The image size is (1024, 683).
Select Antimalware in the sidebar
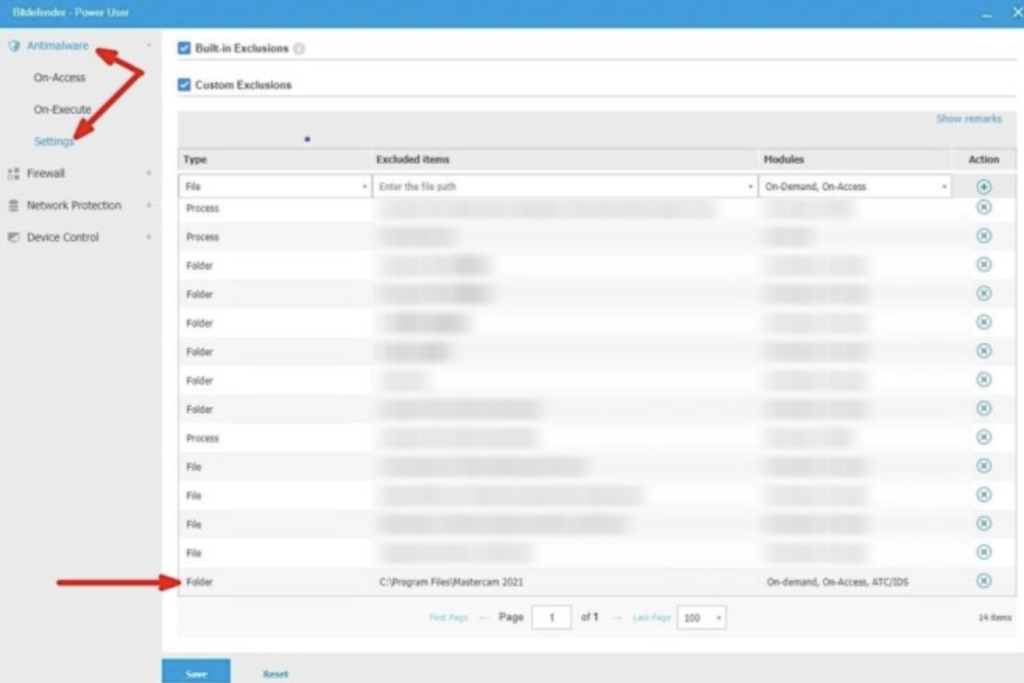point(57,46)
